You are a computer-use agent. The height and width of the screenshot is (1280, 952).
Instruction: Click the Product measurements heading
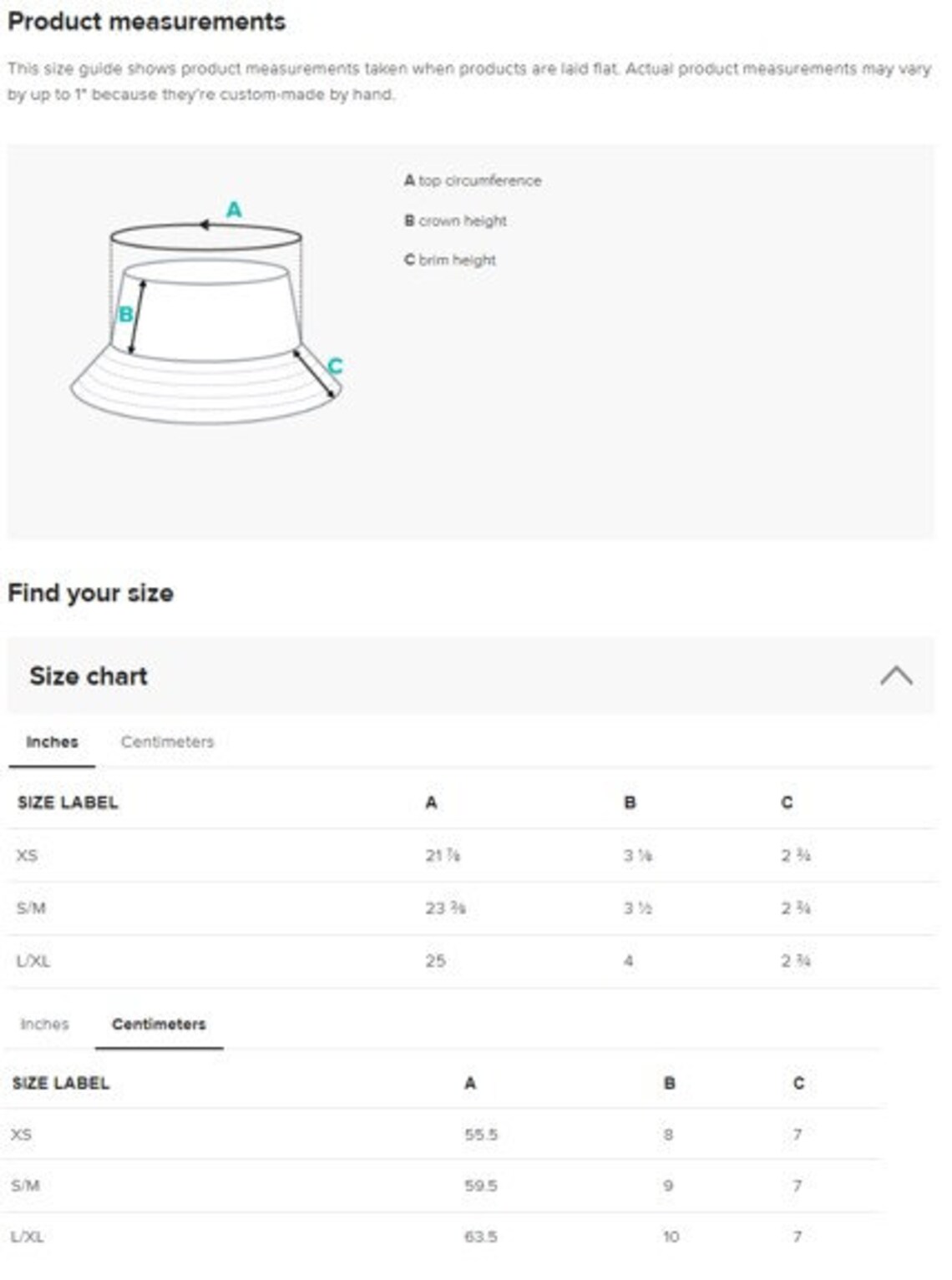147,21
